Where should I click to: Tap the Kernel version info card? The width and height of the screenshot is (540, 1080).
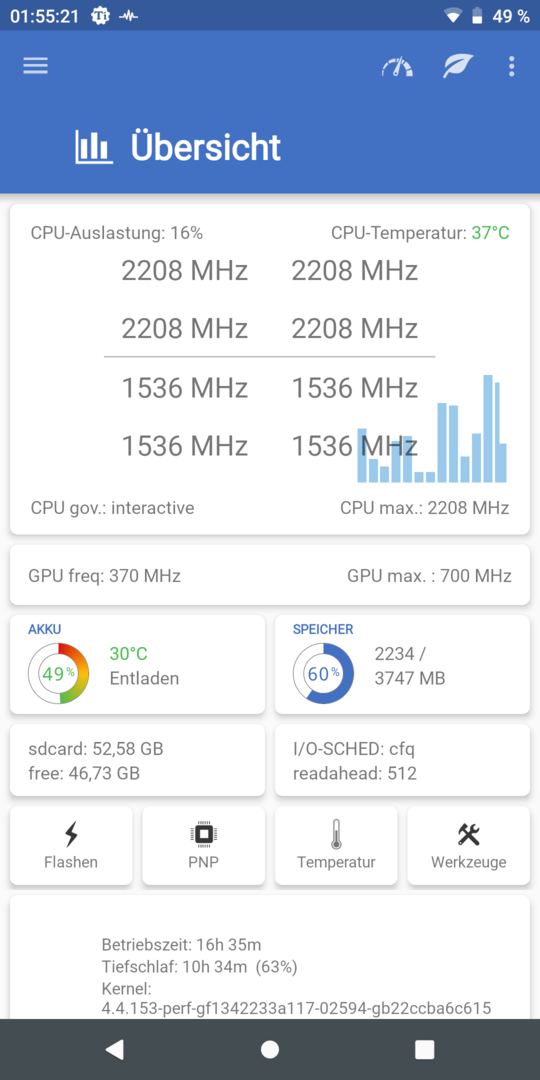pyautogui.click(x=270, y=957)
